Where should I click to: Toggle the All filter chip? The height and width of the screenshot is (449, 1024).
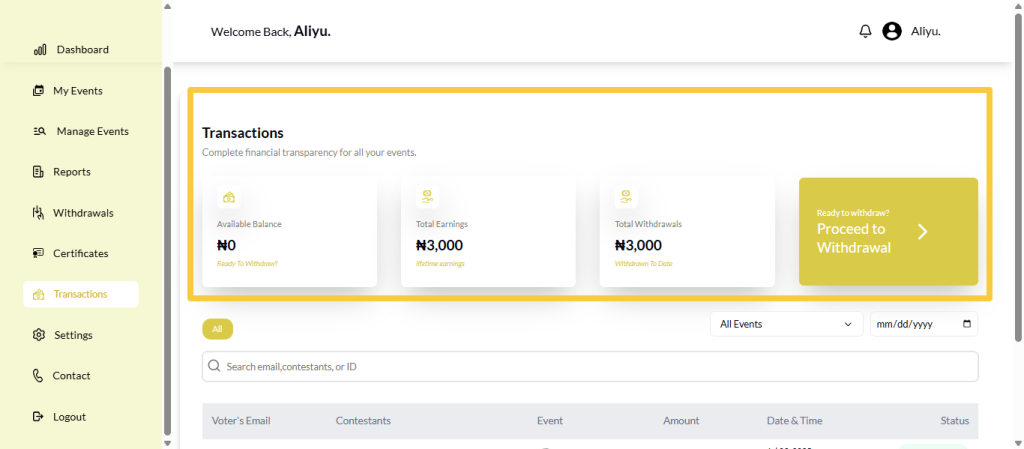[217, 329]
